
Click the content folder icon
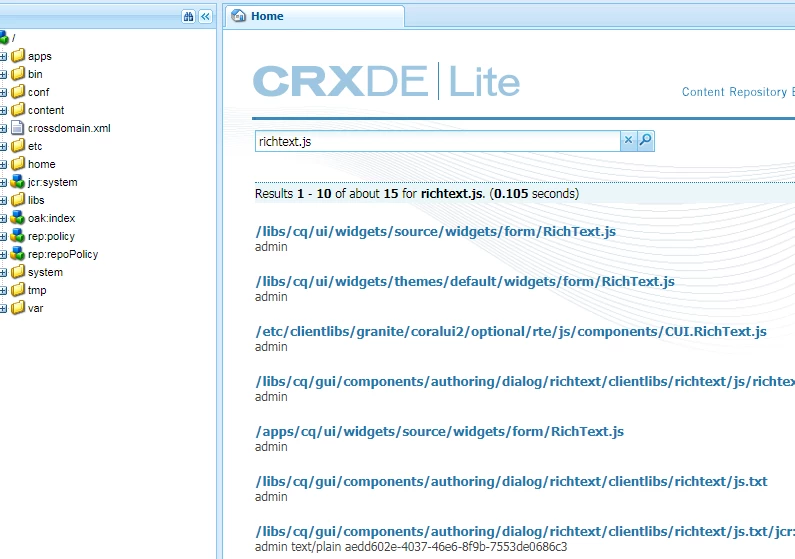pyautogui.click(x=18, y=109)
